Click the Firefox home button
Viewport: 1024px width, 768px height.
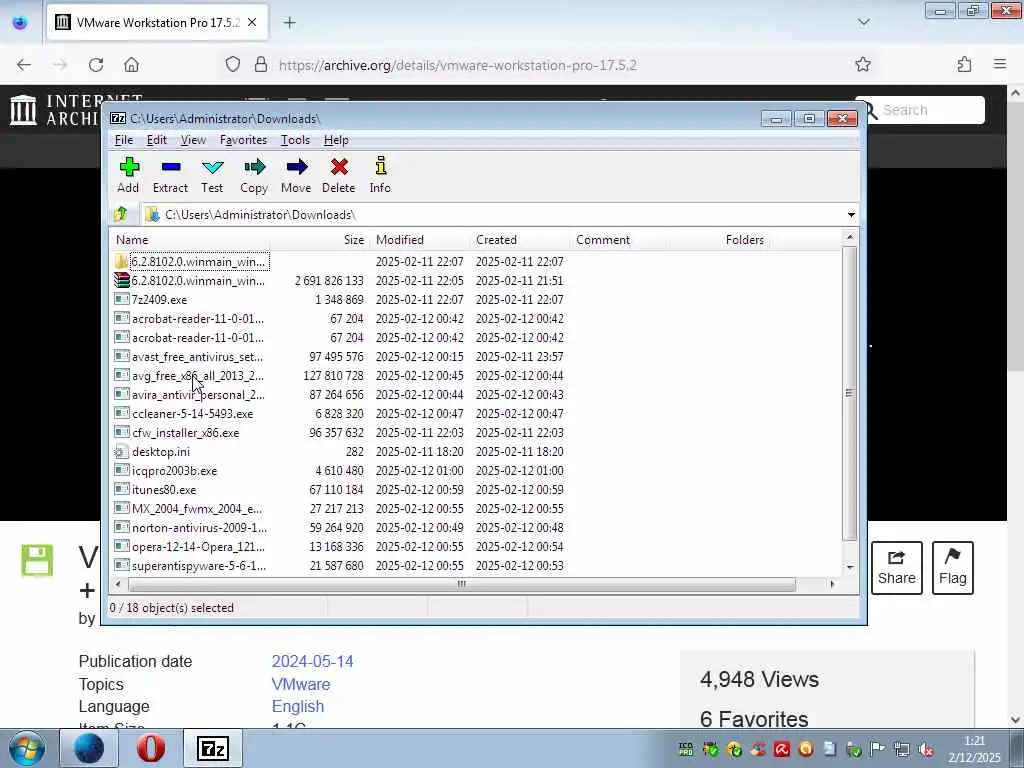click(x=131, y=65)
